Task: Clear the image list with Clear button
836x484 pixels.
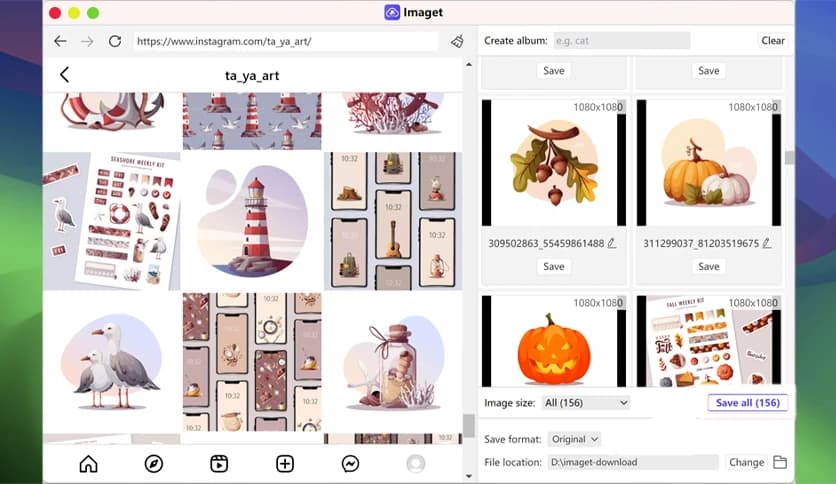Action: [773, 41]
